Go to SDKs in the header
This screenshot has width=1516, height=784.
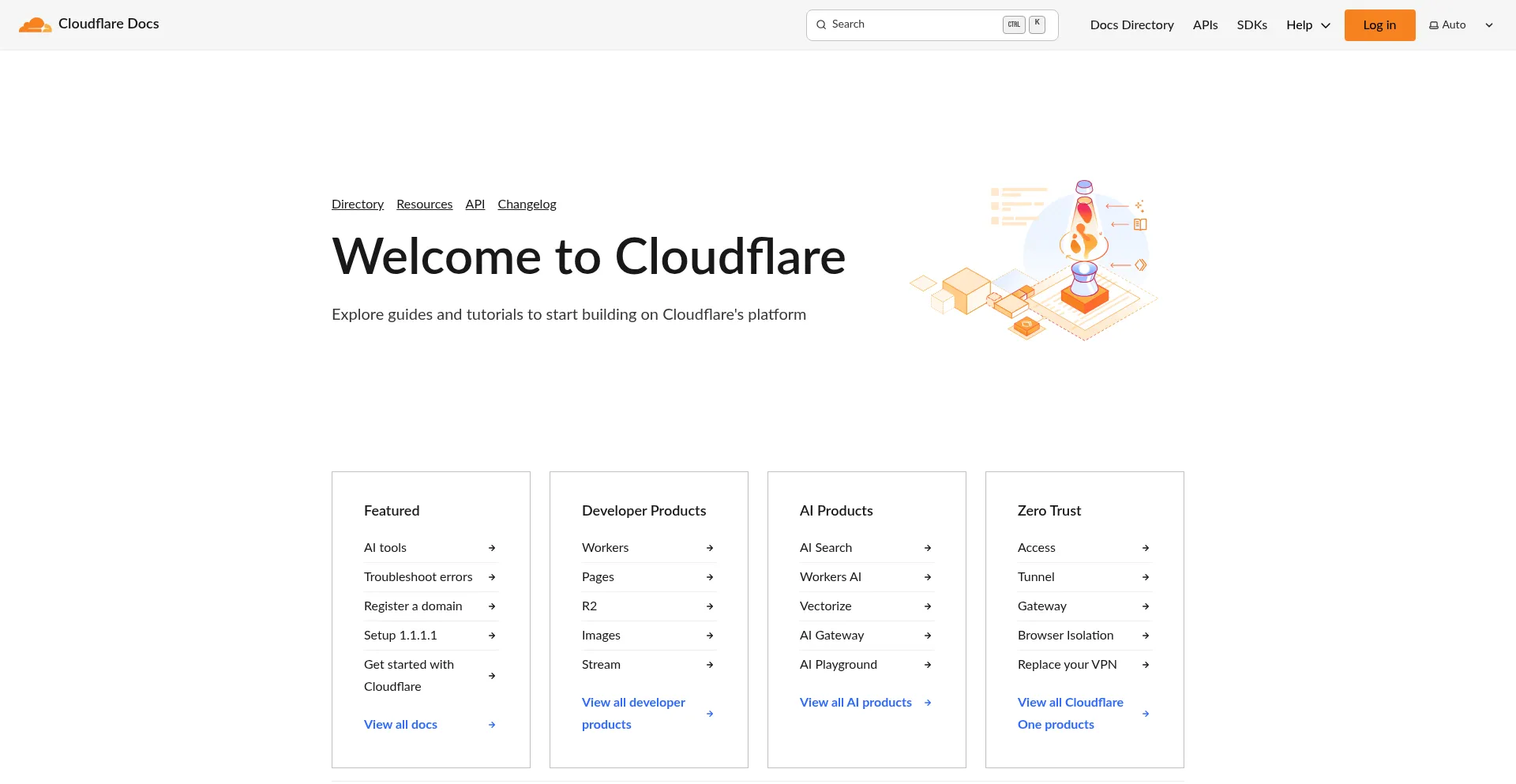click(1251, 25)
